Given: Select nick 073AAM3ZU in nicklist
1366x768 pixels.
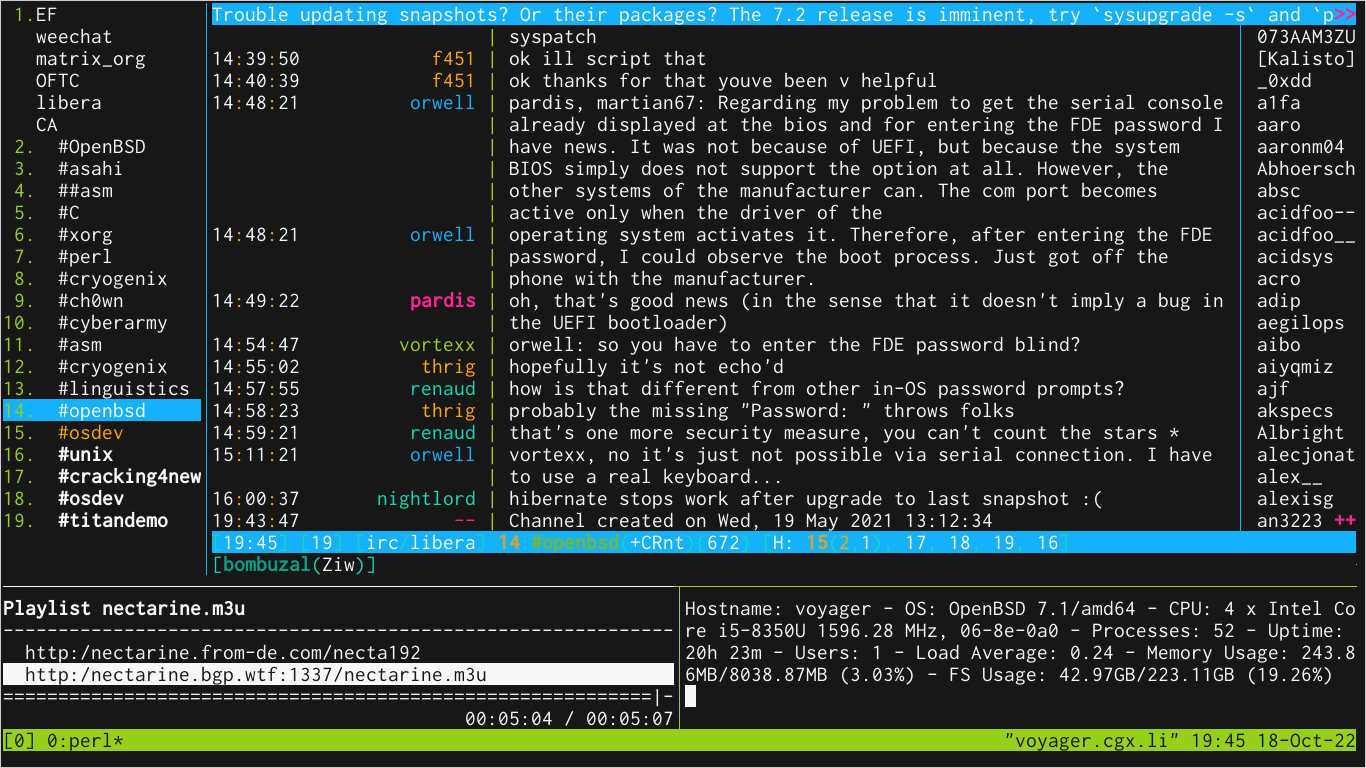Looking at the screenshot, I should [1306, 37].
